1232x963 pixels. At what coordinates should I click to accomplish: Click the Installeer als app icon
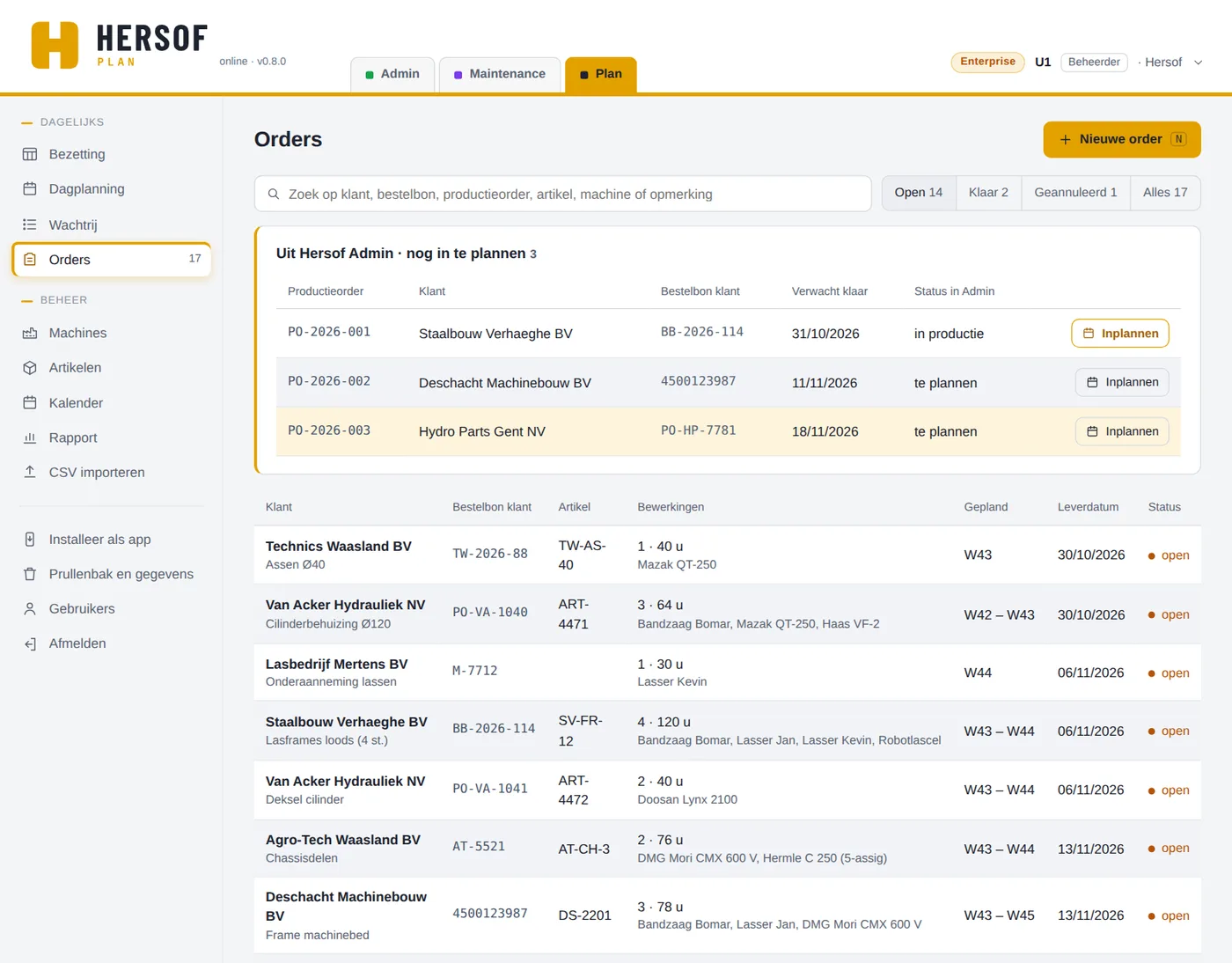pyautogui.click(x=30, y=540)
